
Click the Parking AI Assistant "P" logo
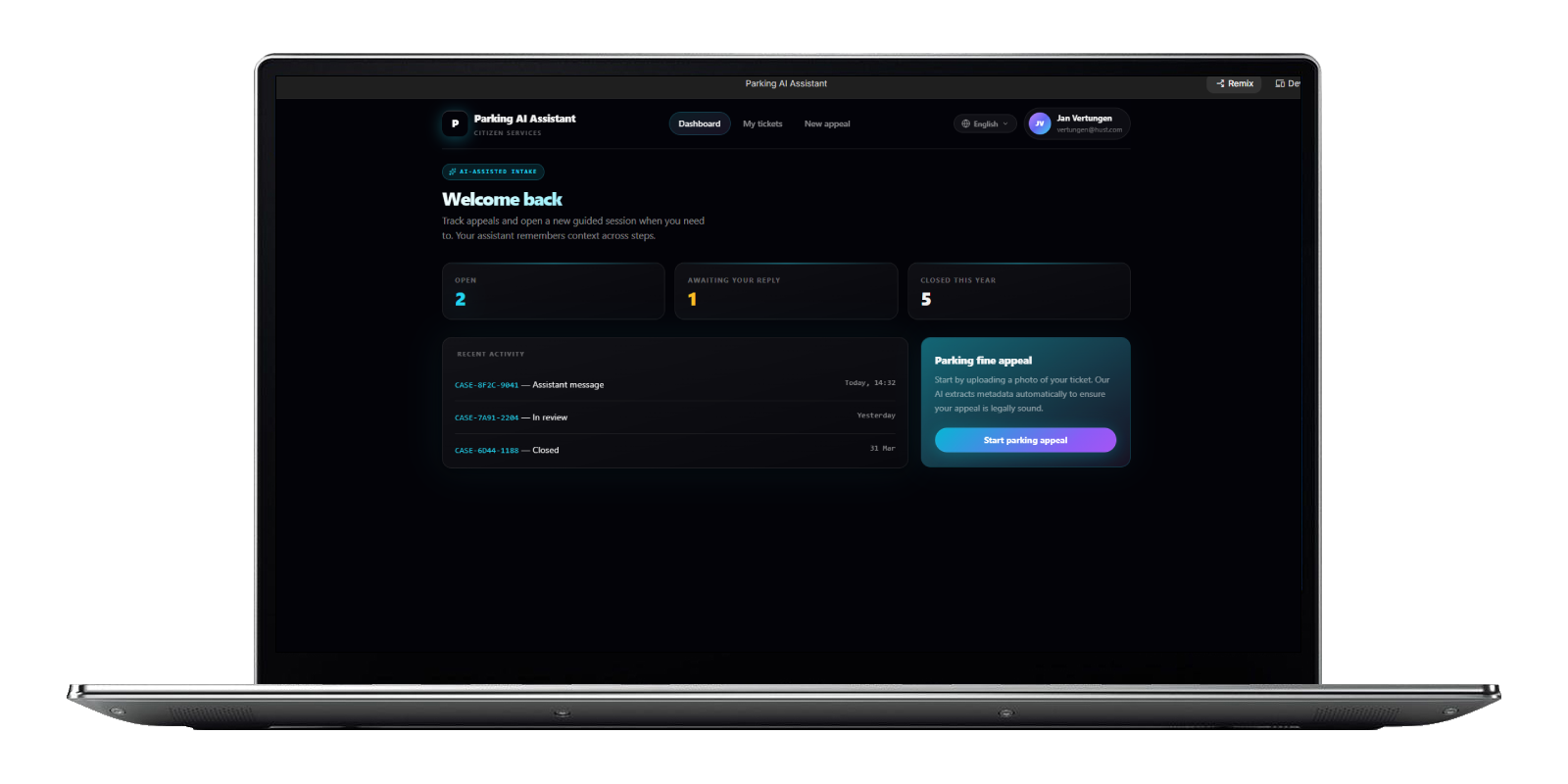pyautogui.click(x=455, y=123)
